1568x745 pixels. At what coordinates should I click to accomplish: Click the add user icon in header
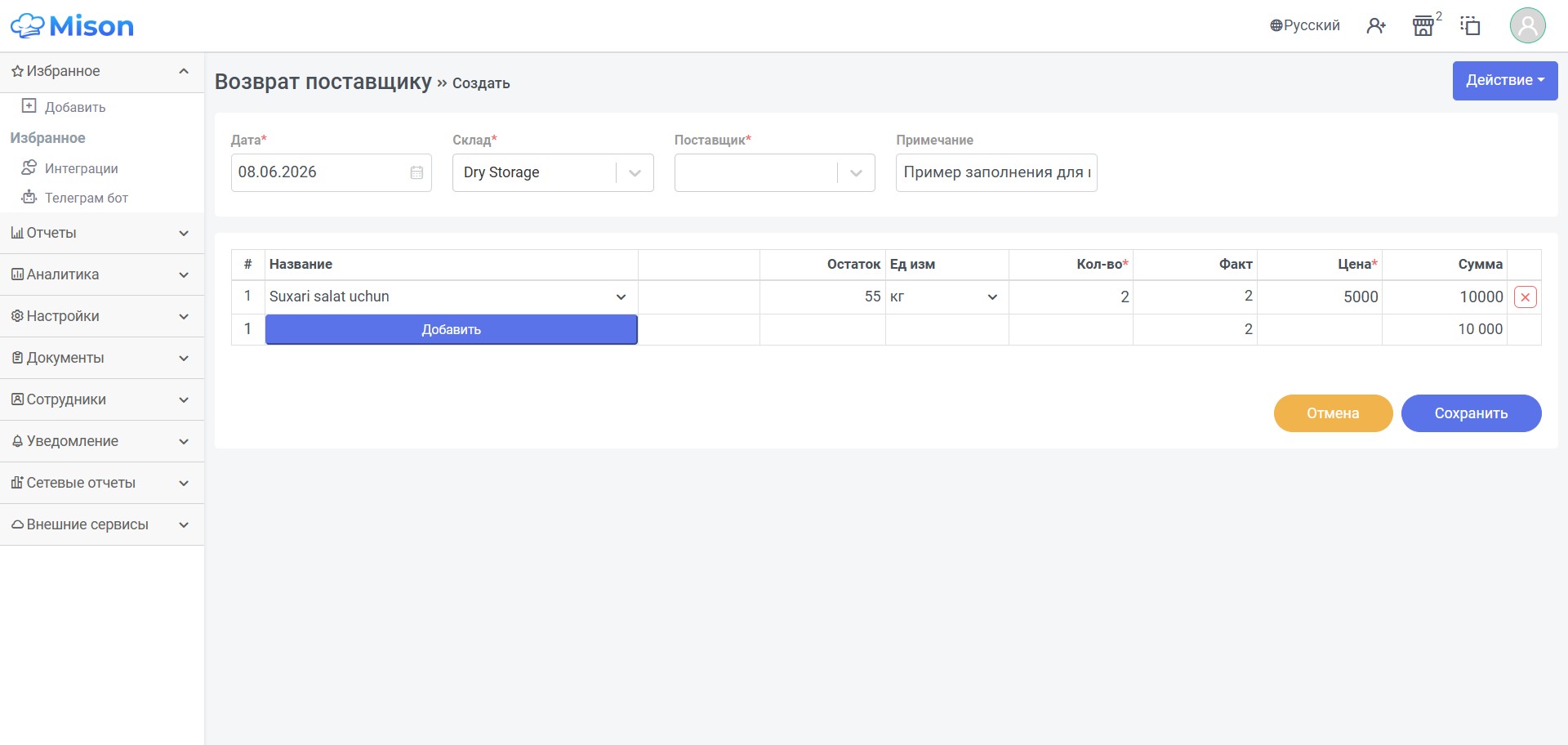1376,26
